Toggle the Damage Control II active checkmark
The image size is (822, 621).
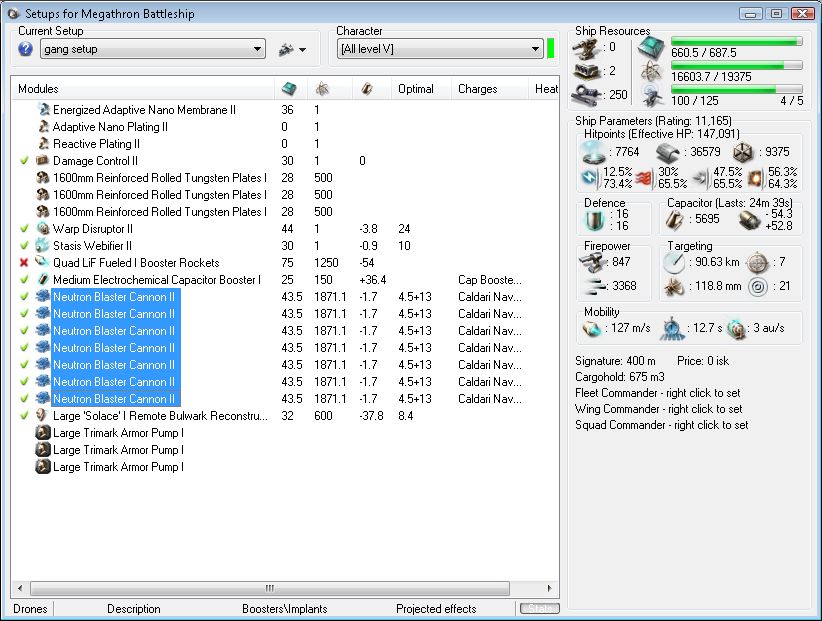[24, 161]
